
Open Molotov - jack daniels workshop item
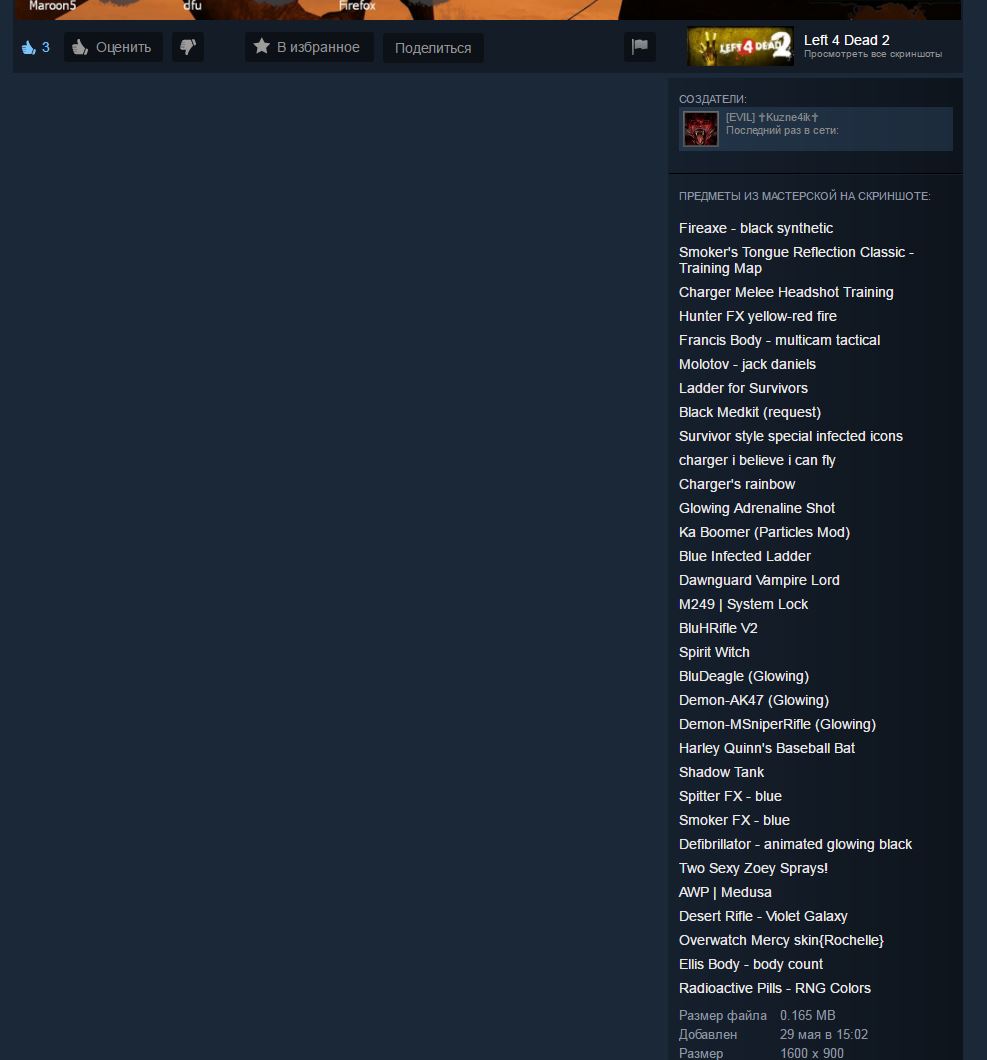pos(747,364)
